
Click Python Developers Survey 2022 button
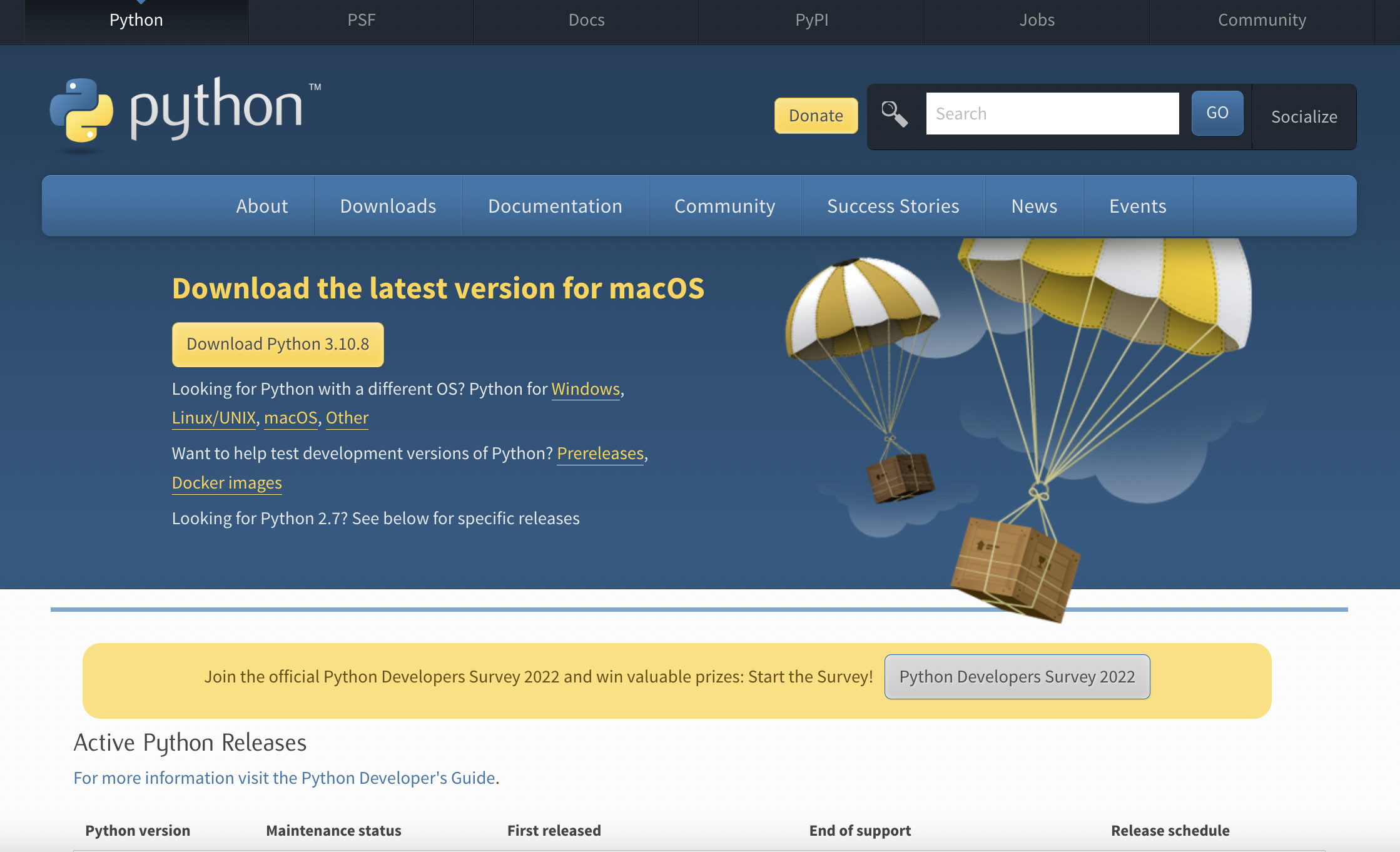click(1017, 677)
